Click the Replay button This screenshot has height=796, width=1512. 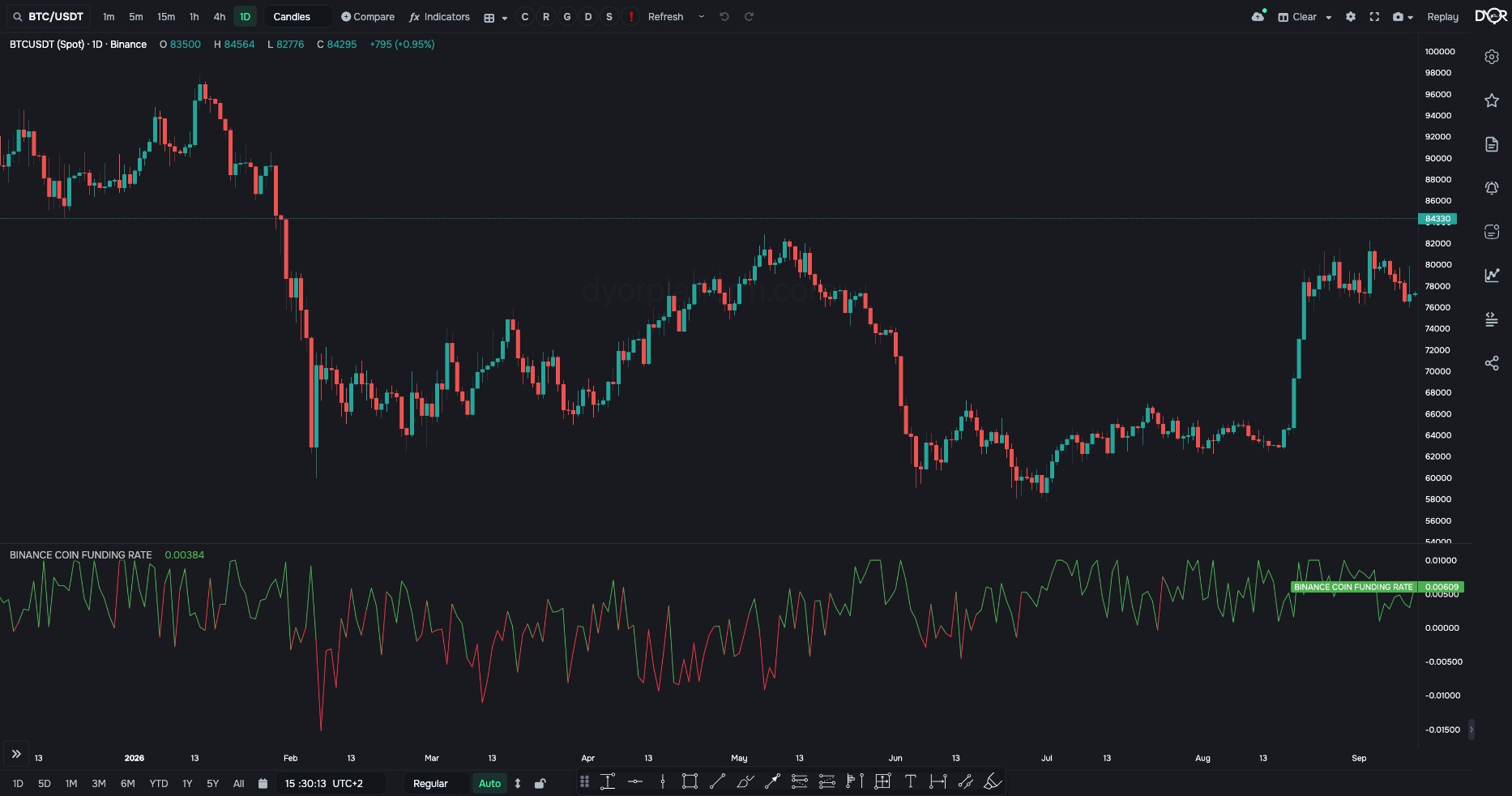click(x=1442, y=17)
